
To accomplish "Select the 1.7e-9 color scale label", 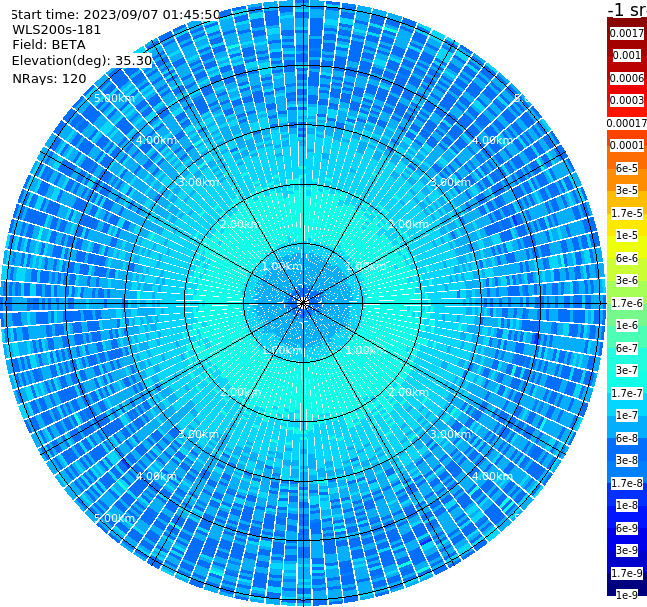I will pos(627,573).
